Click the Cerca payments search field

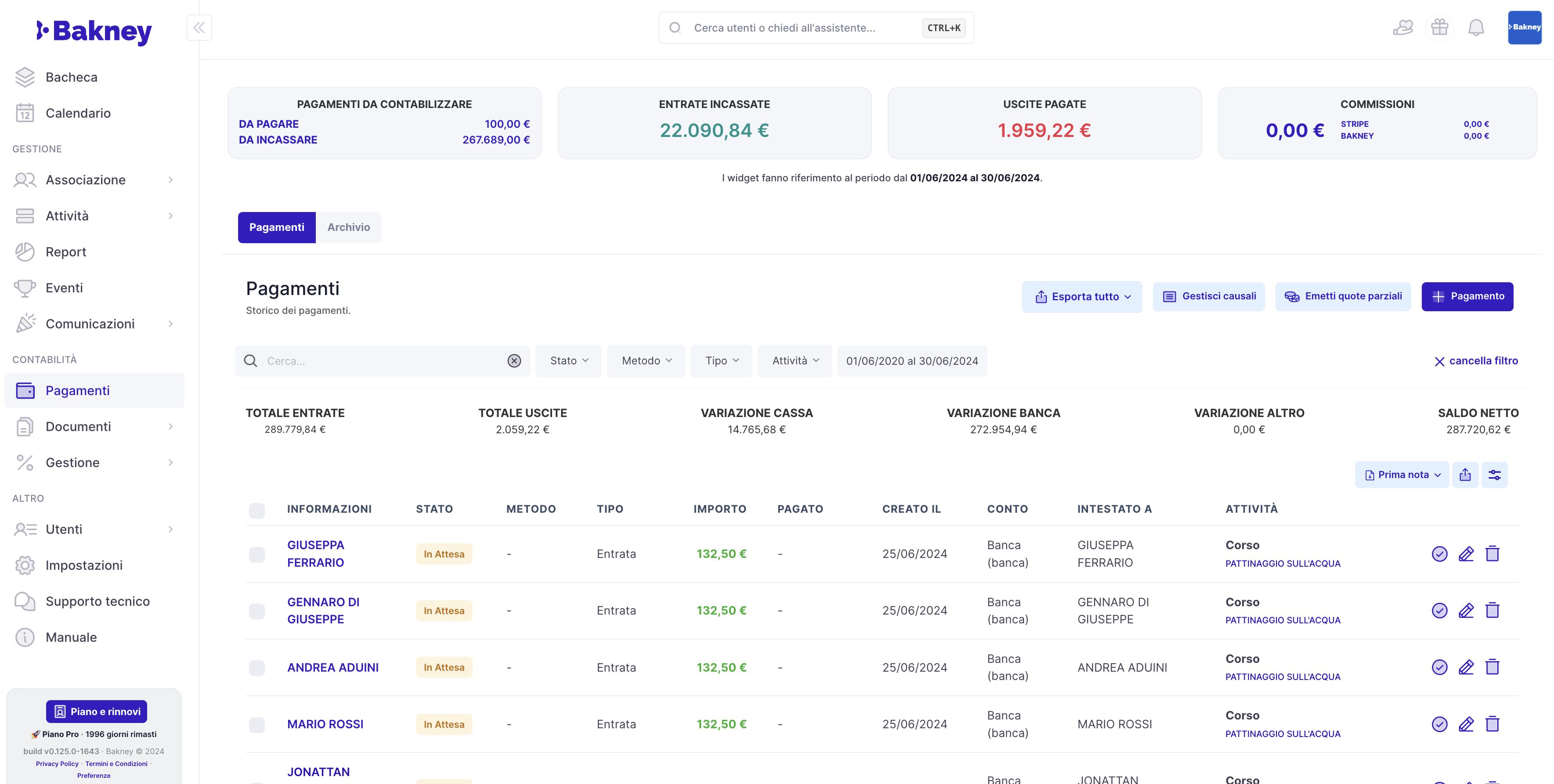point(383,361)
